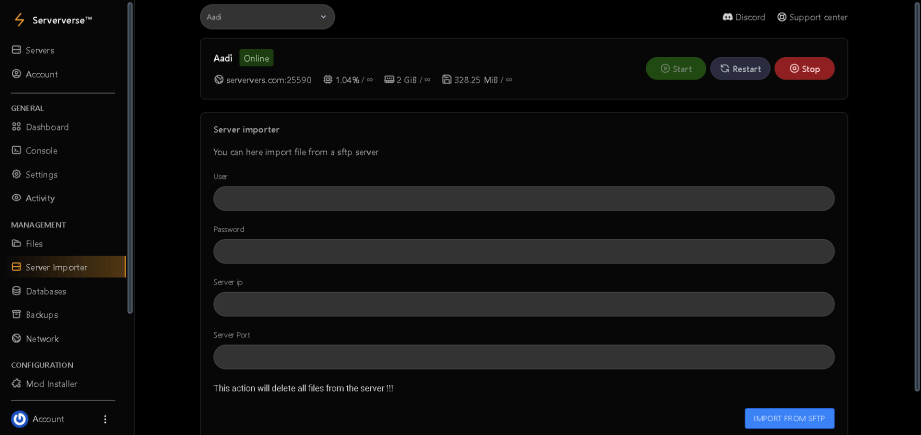Image resolution: width=921 pixels, height=435 pixels.
Task: View Activity via eye icon
Action: point(16,198)
